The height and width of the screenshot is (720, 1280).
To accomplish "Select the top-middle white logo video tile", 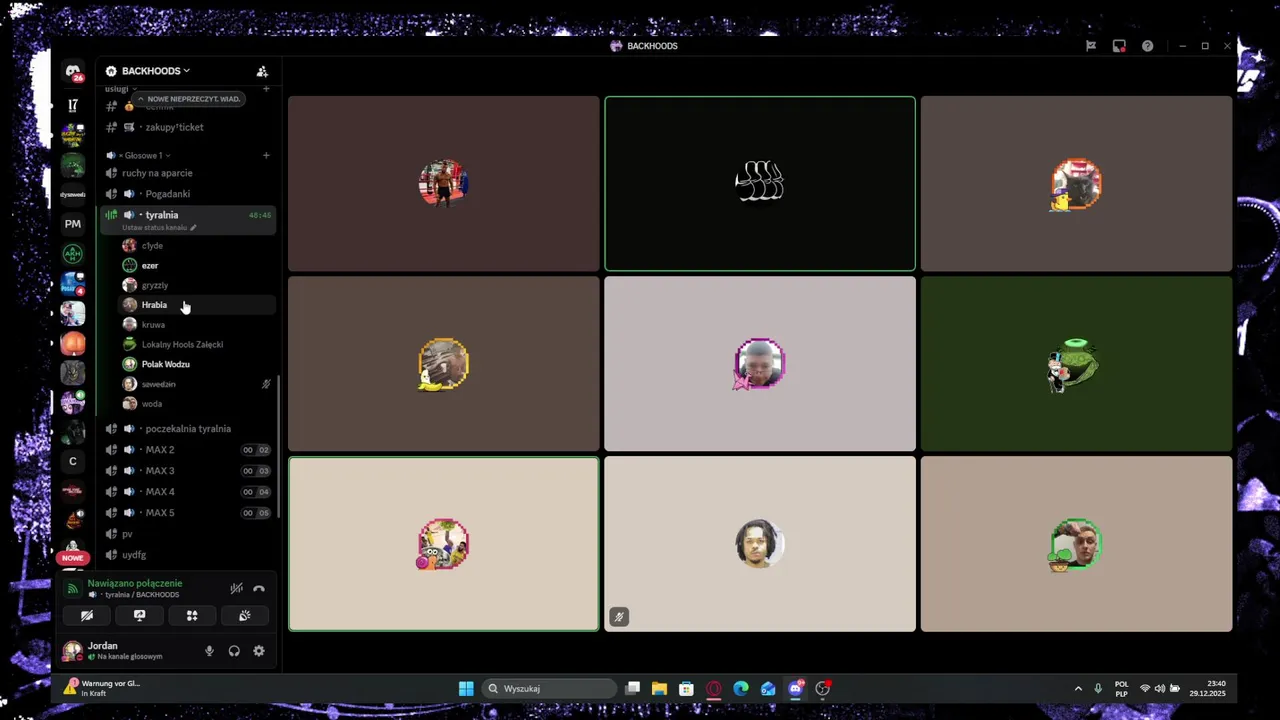I will 760,184.
